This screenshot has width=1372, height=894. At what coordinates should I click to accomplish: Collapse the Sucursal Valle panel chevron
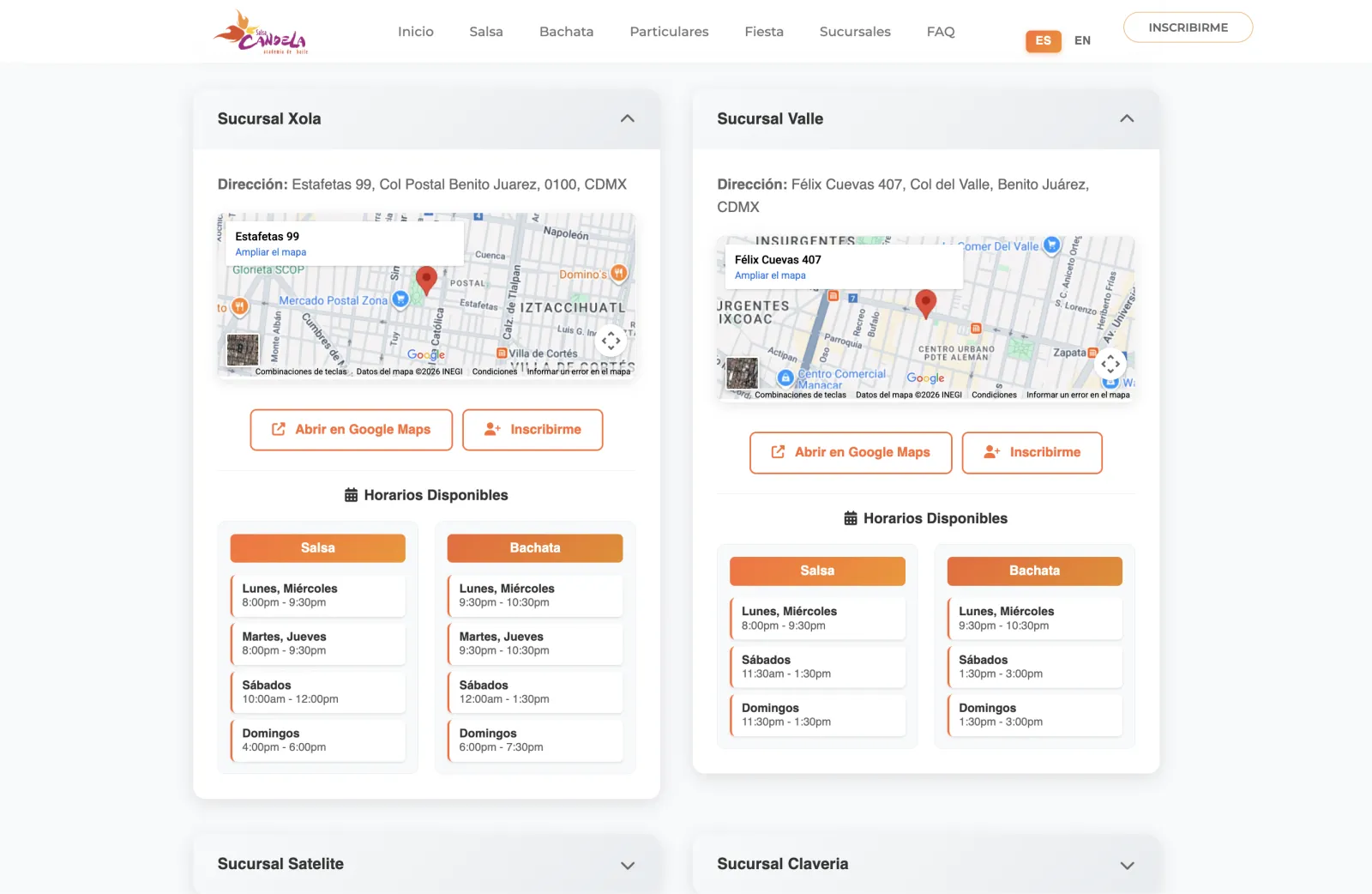[x=1127, y=118]
